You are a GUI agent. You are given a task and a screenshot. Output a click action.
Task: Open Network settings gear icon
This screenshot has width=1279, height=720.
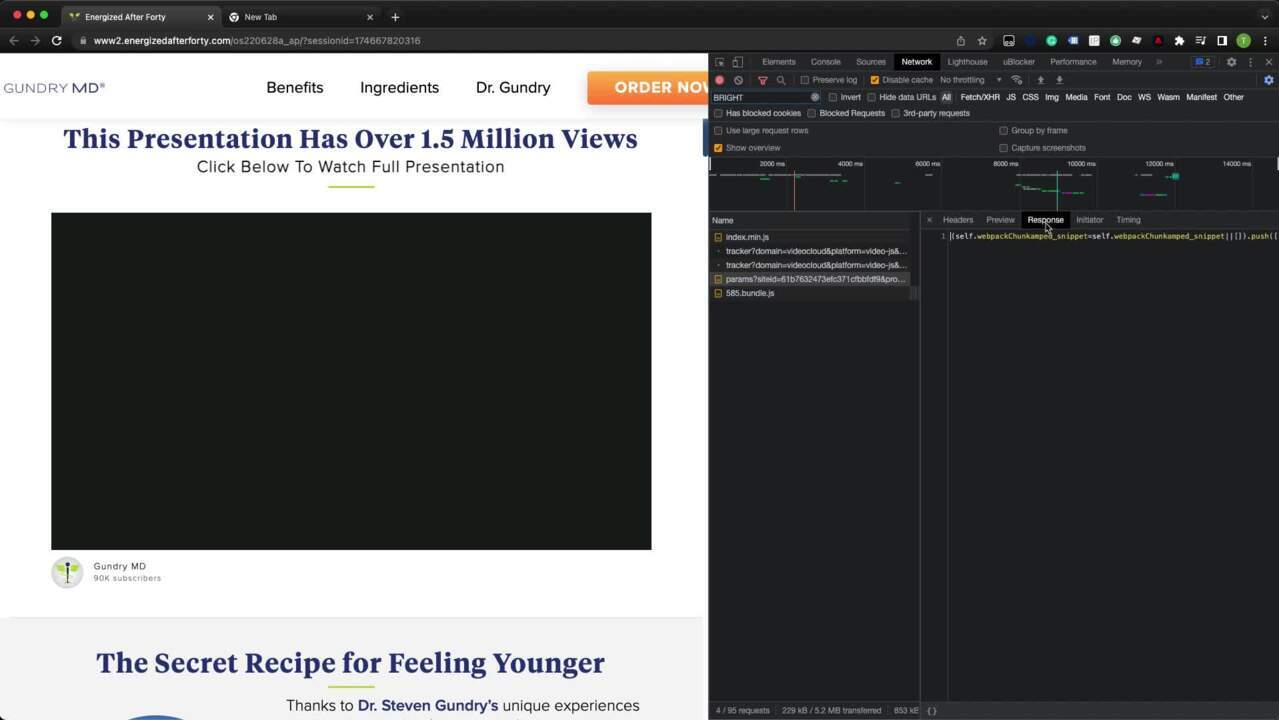1269,80
